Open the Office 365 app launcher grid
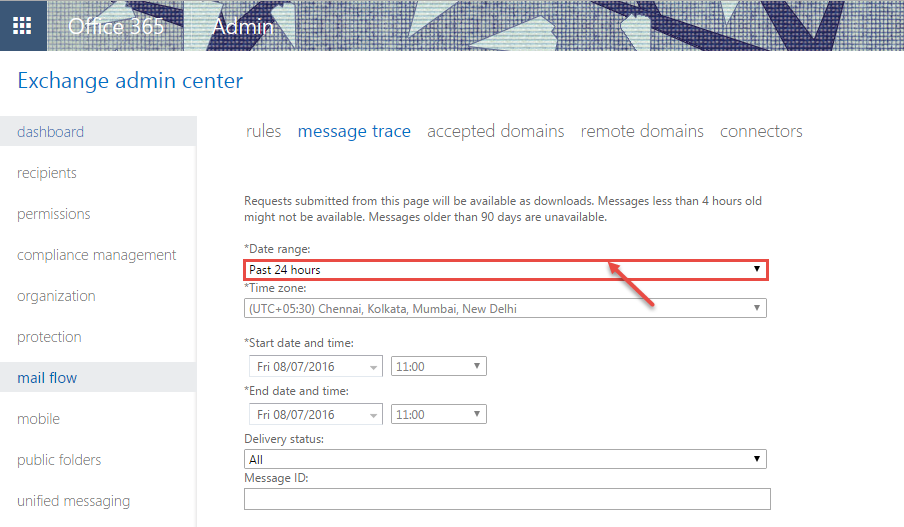Screen dimensions: 904x527 click(x=22, y=25)
